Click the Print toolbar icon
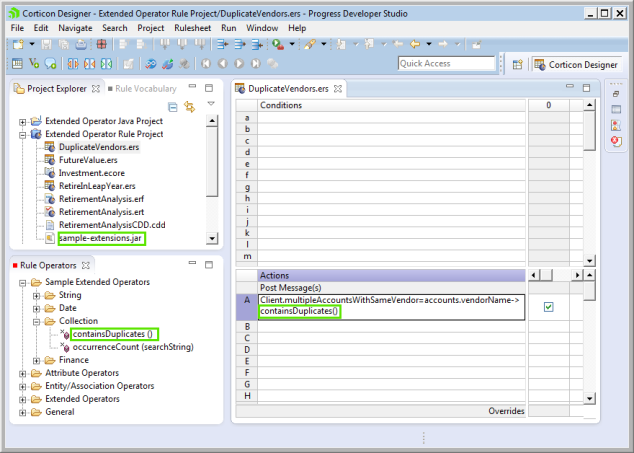Image resolution: width=634 pixels, height=453 pixels. (81, 44)
